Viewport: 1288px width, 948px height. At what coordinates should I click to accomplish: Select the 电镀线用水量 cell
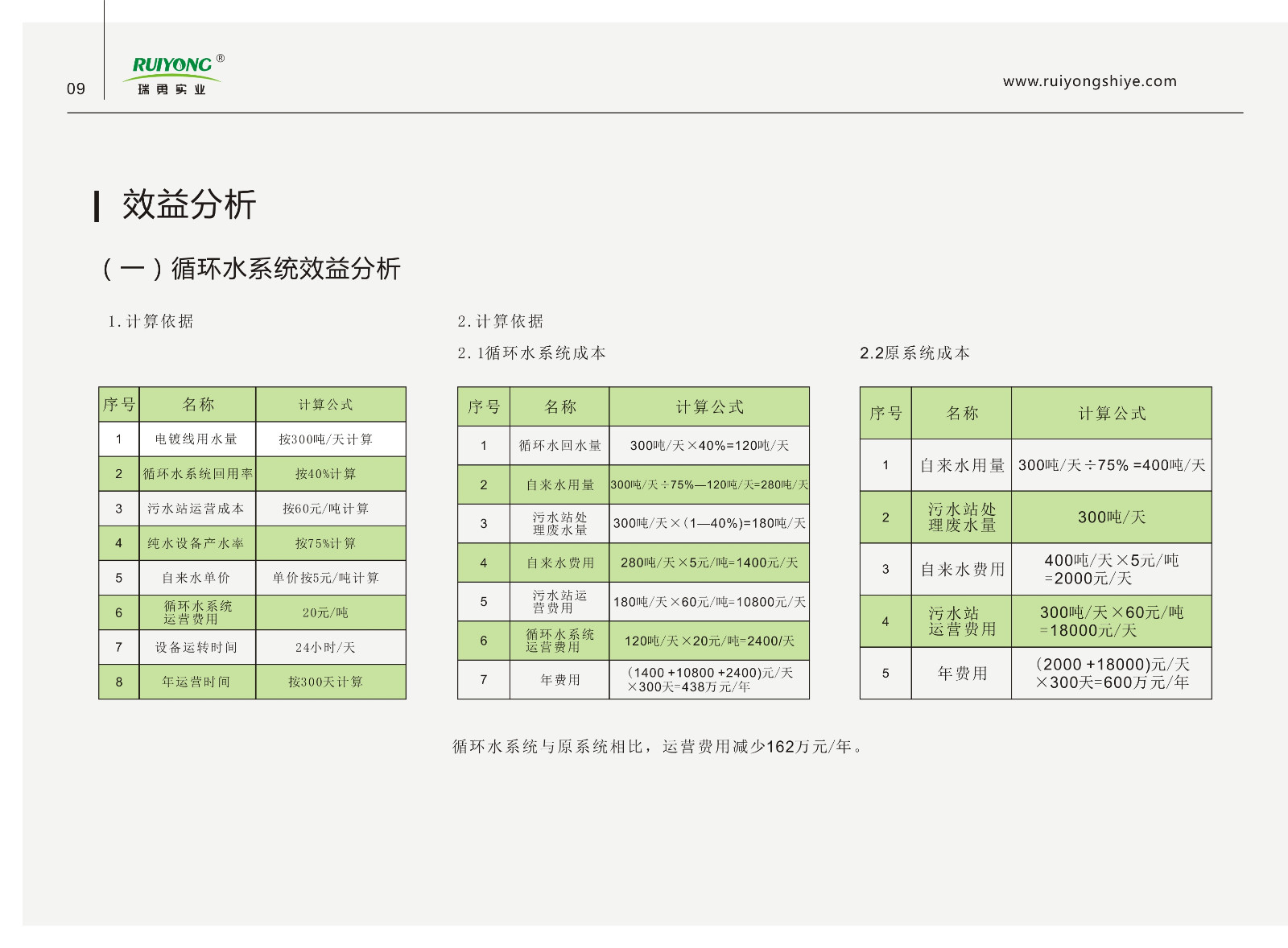(197, 439)
